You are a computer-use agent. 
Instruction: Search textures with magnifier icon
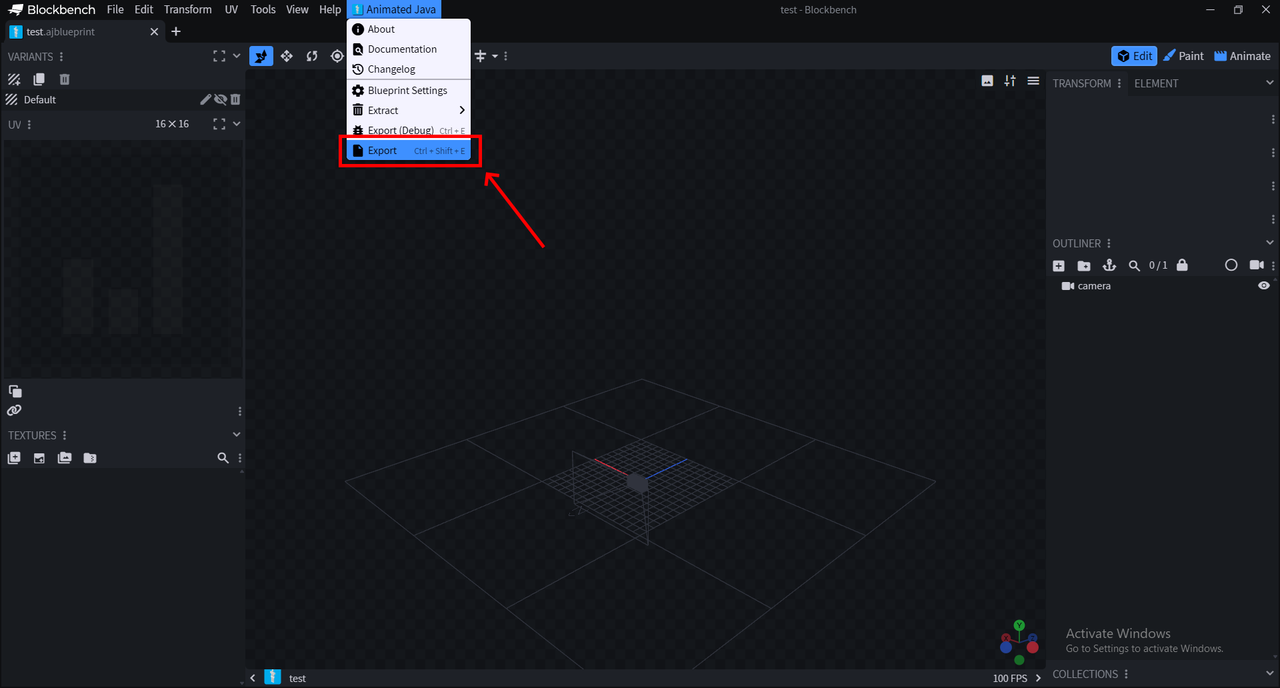click(223, 458)
